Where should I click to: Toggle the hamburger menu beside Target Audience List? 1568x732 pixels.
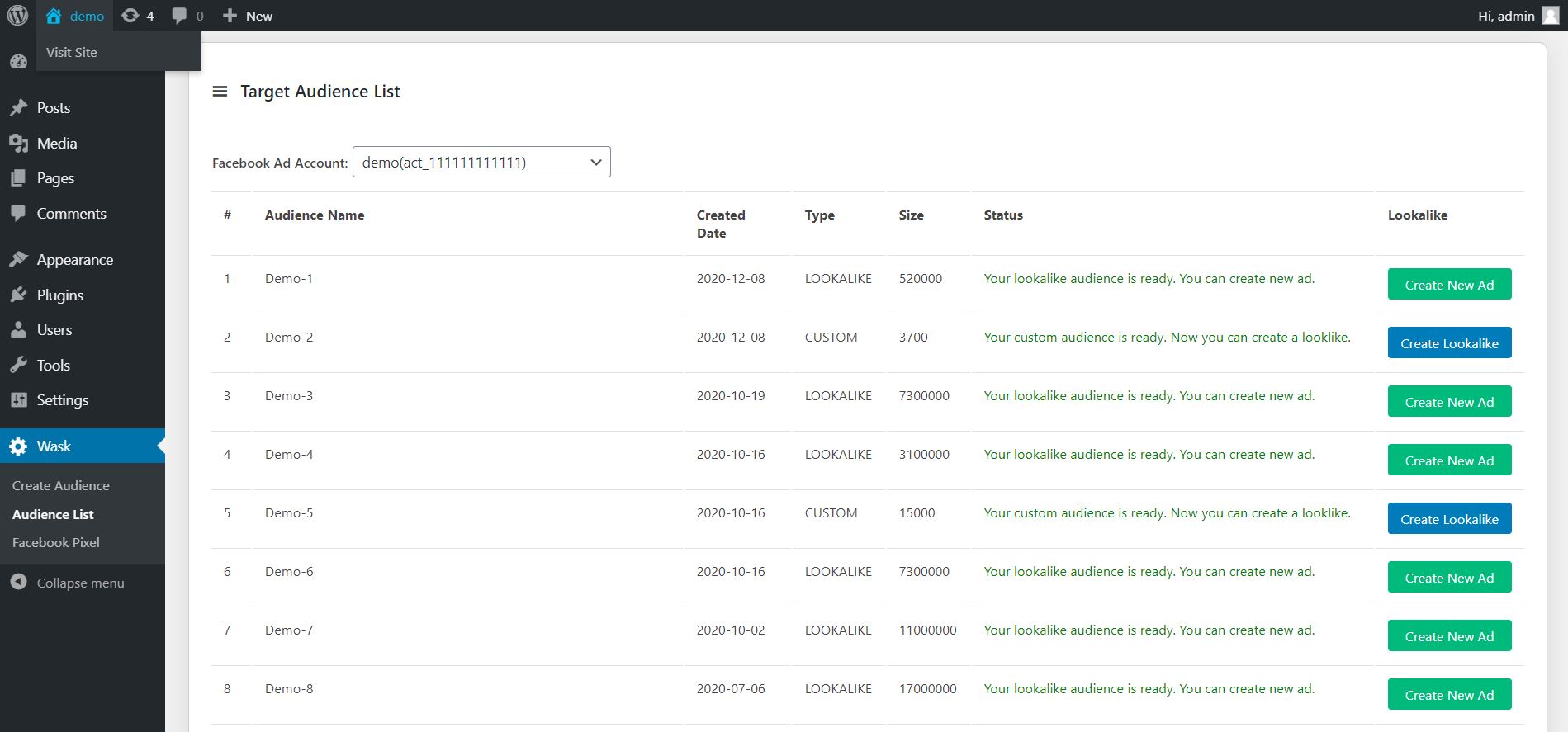pos(220,92)
